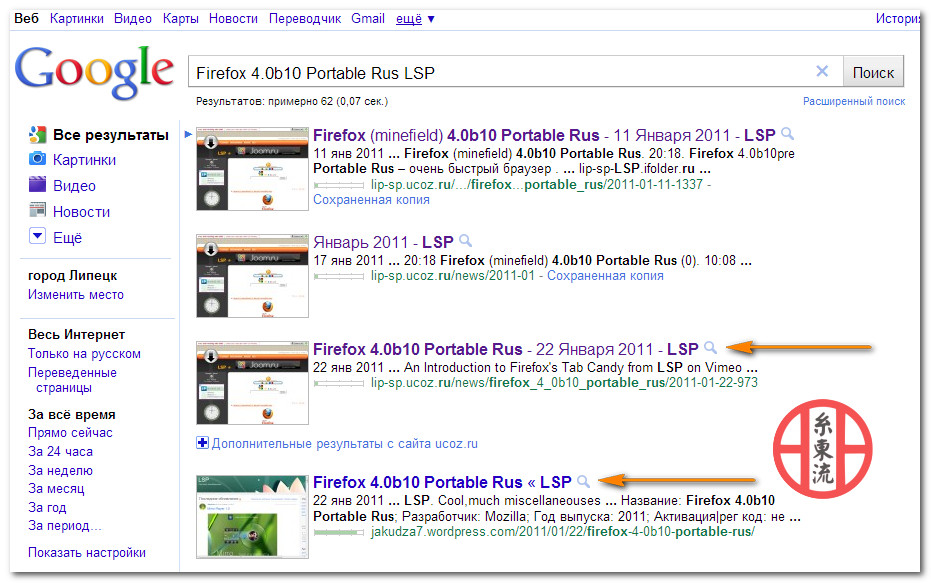Filter by Только на русском
931x583 pixels.
tap(84, 353)
